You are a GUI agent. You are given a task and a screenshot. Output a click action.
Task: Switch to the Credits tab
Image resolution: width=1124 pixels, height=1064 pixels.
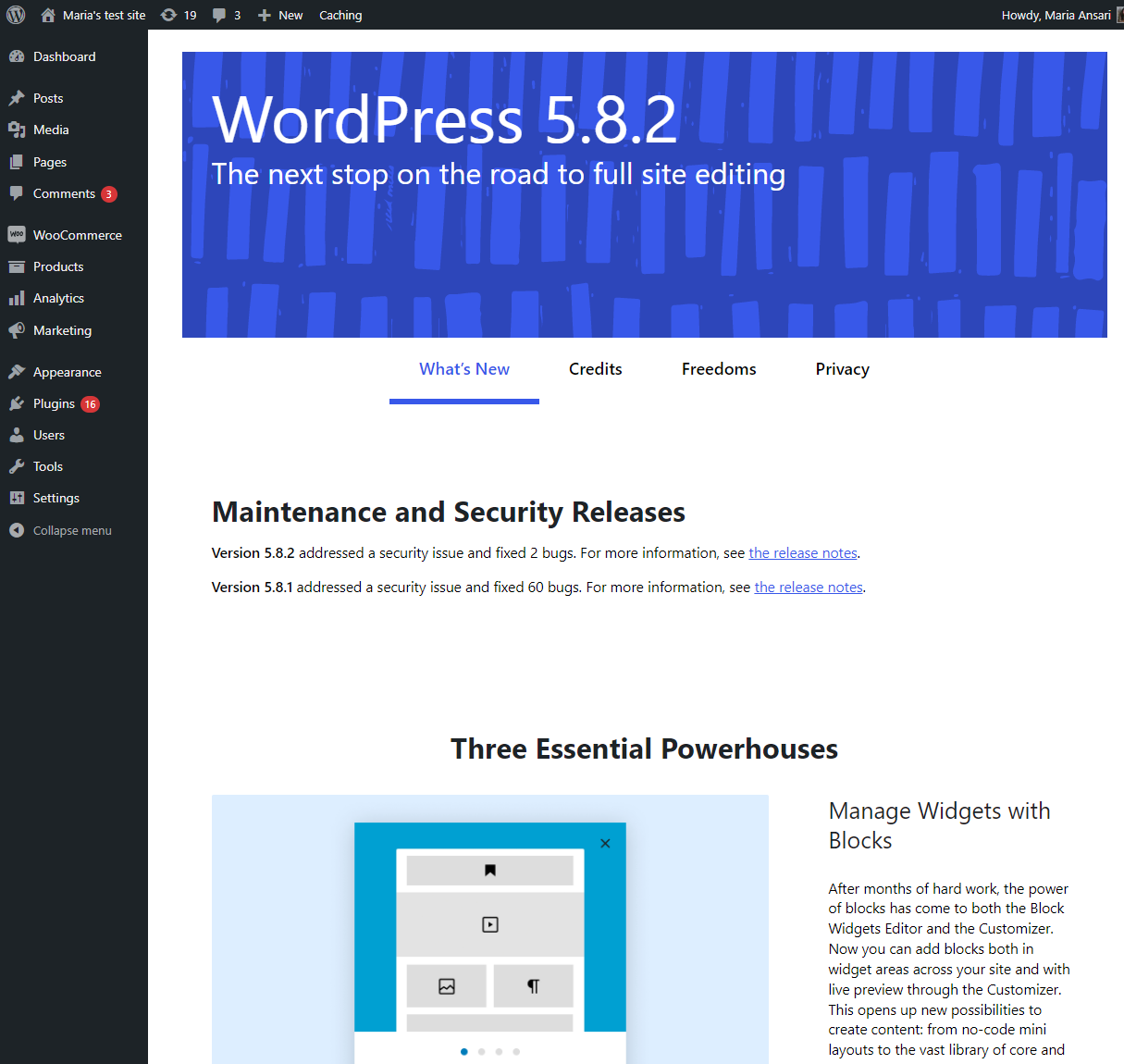point(595,368)
